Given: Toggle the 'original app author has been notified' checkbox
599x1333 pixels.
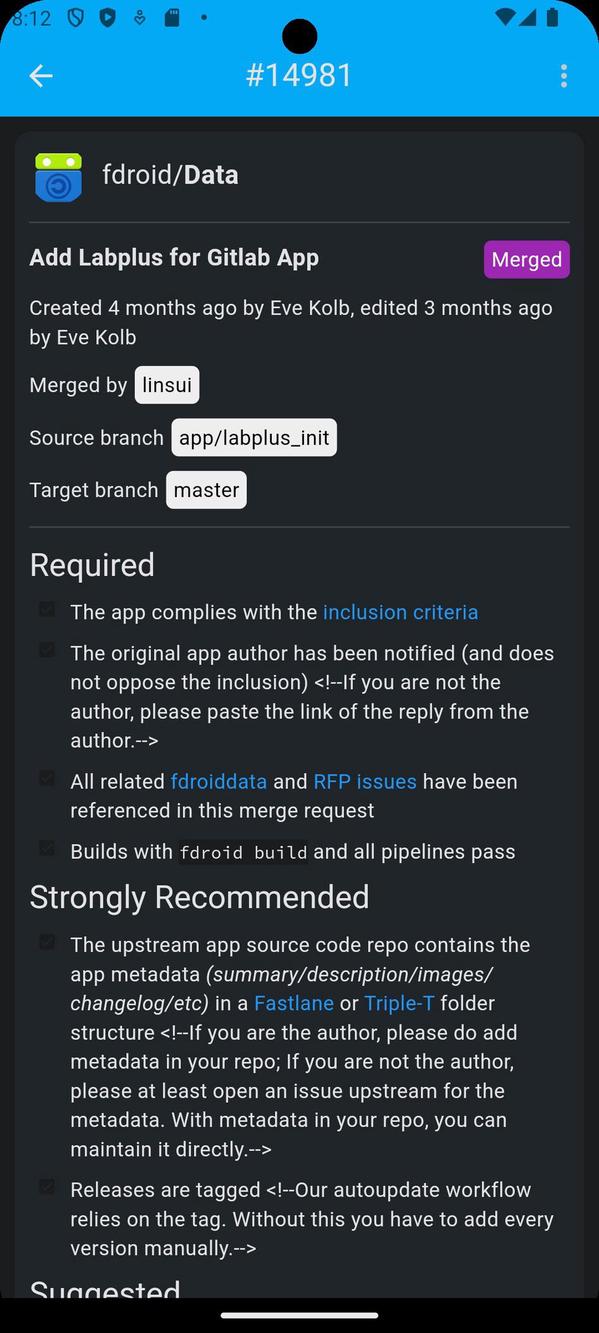Looking at the screenshot, I should pyautogui.click(x=46, y=650).
